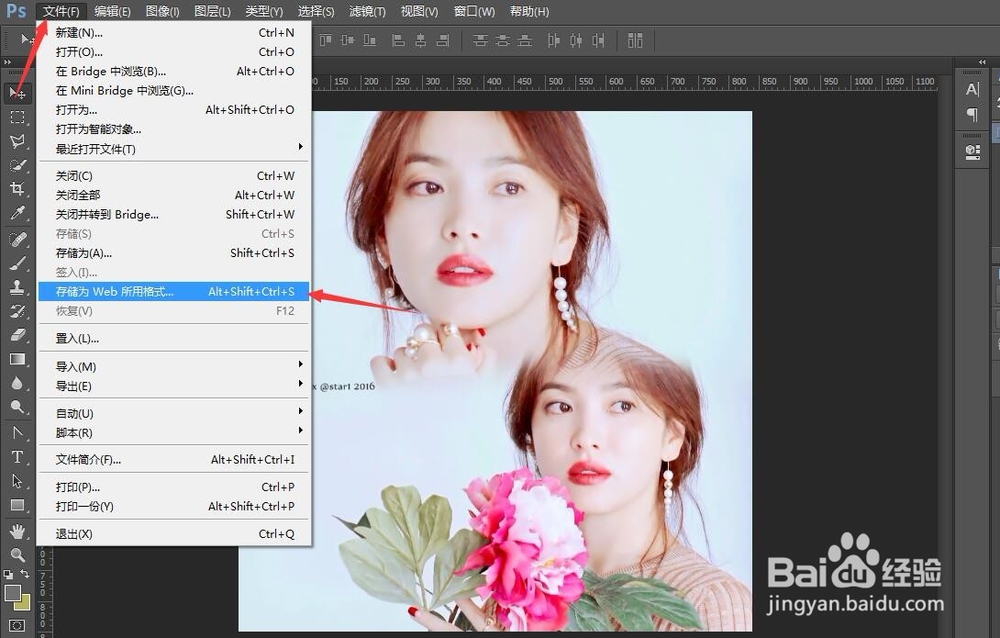
Task: Choose 存储为(A) menu item
Action: click(x=174, y=253)
